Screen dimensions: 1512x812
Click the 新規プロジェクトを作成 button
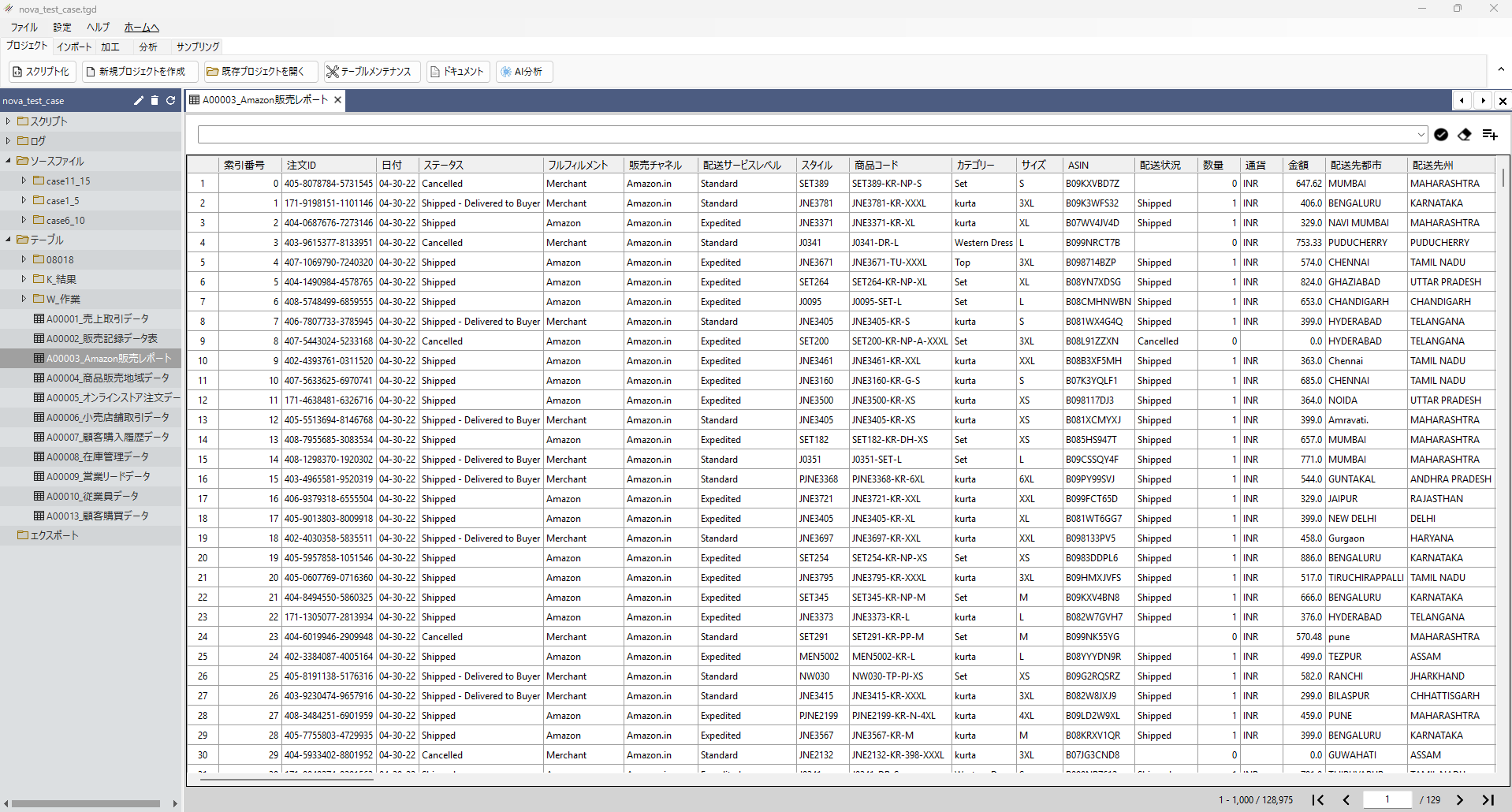[140, 72]
